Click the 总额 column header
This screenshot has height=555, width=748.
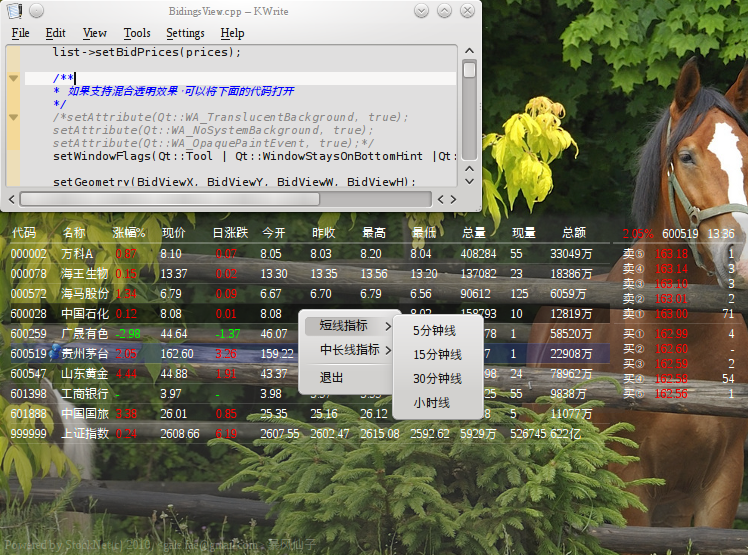pyautogui.click(x=574, y=233)
